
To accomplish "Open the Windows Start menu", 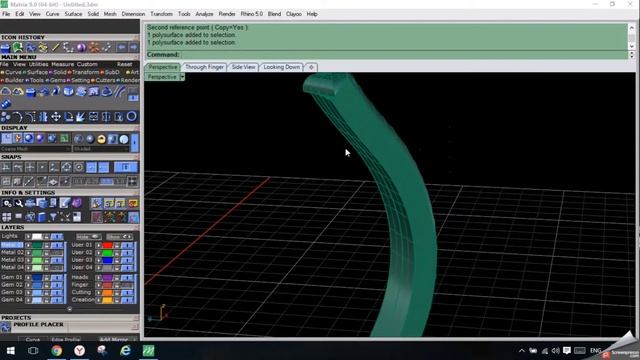I will [11, 351].
